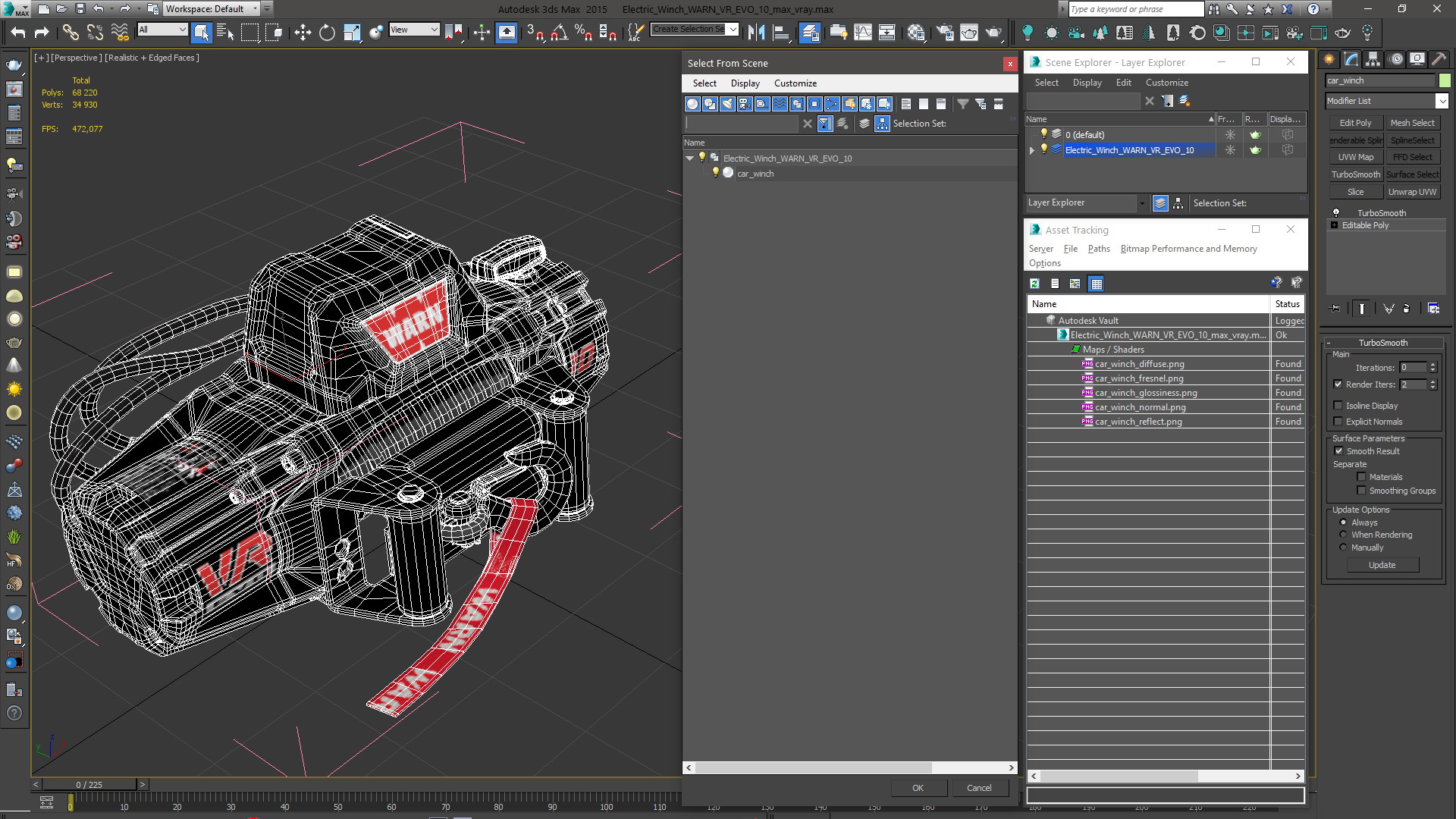The image size is (1456, 819).
Task: Increase the Iterations spinner value
Action: click(x=1432, y=365)
